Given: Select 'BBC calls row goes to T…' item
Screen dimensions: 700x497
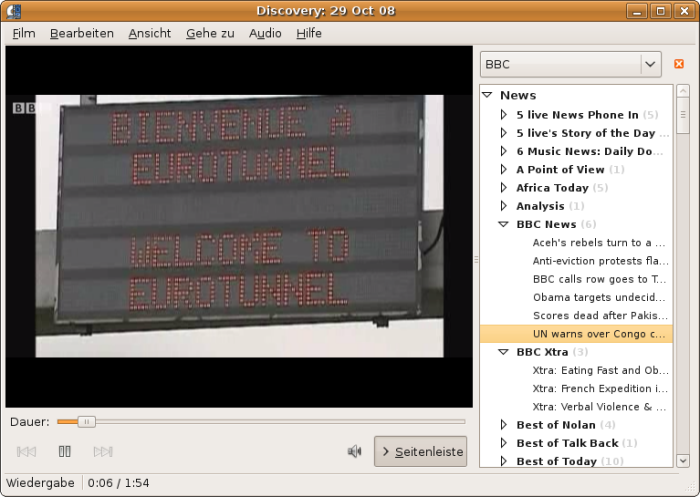Looking at the screenshot, I should tap(576, 279).
